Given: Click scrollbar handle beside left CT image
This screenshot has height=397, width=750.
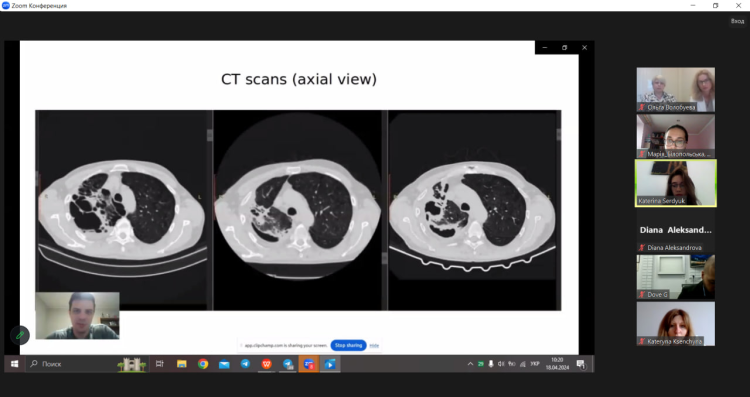Looking at the screenshot, I should 210,135.
